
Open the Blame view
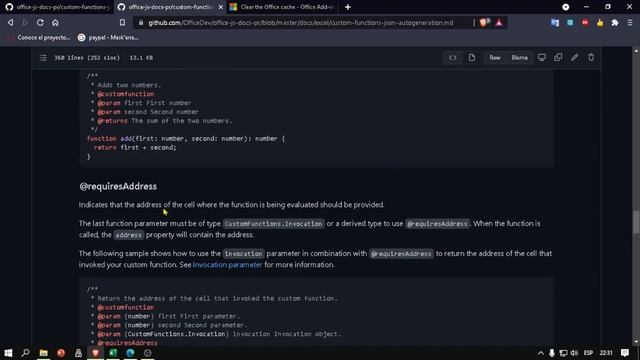[519, 58]
